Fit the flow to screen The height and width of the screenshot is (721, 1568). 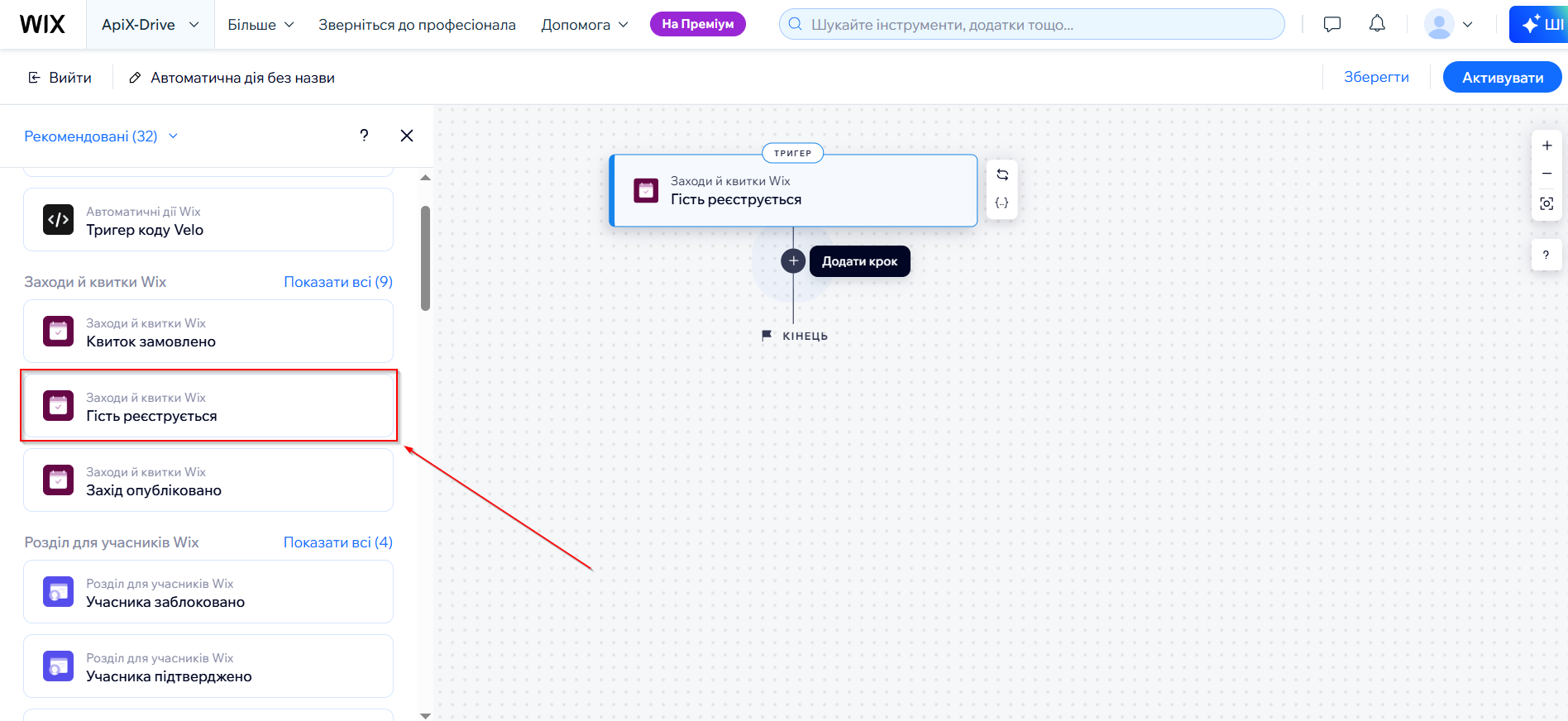click(x=1546, y=203)
